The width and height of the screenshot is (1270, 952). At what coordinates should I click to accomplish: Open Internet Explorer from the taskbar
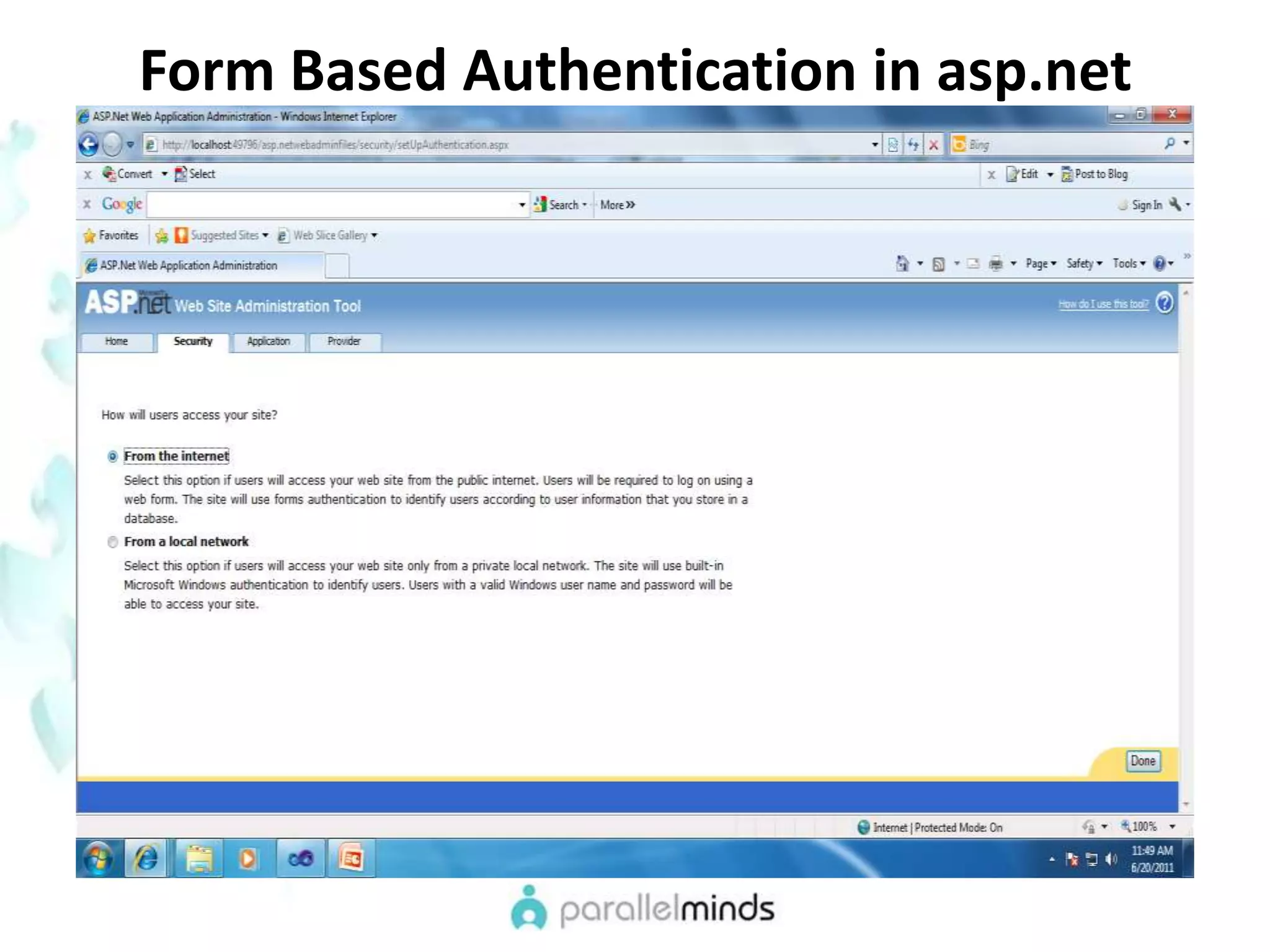point(146,859)
